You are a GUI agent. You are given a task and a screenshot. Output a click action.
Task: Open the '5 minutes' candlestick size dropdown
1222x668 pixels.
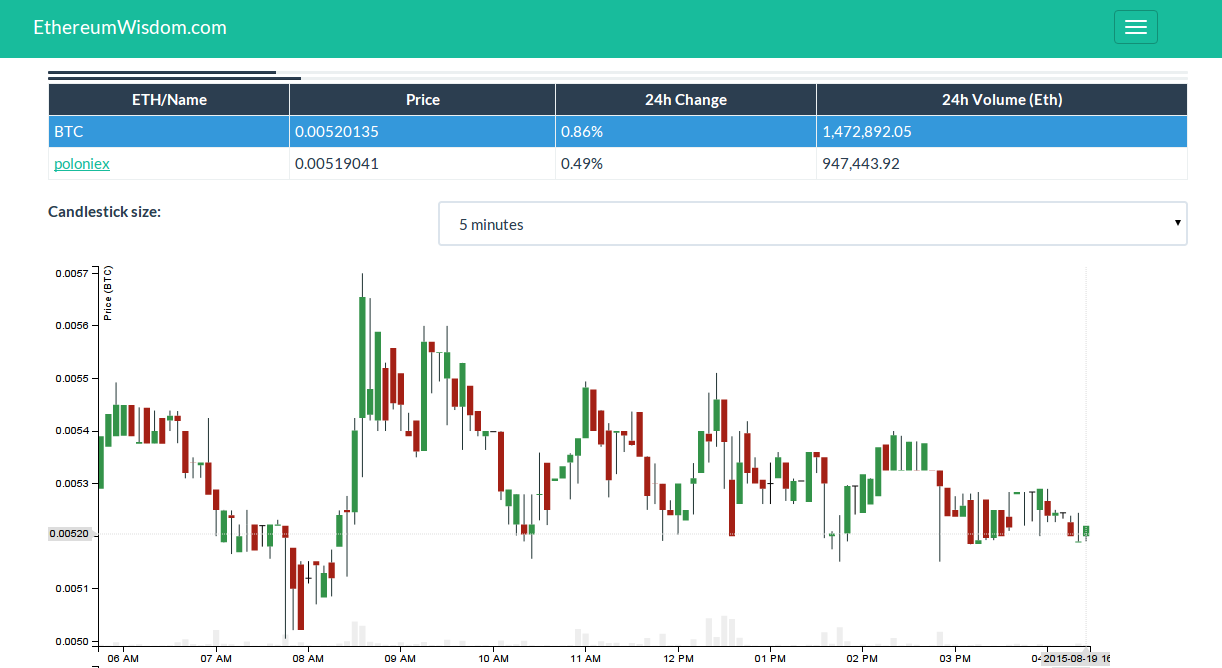tap(811, 224)
